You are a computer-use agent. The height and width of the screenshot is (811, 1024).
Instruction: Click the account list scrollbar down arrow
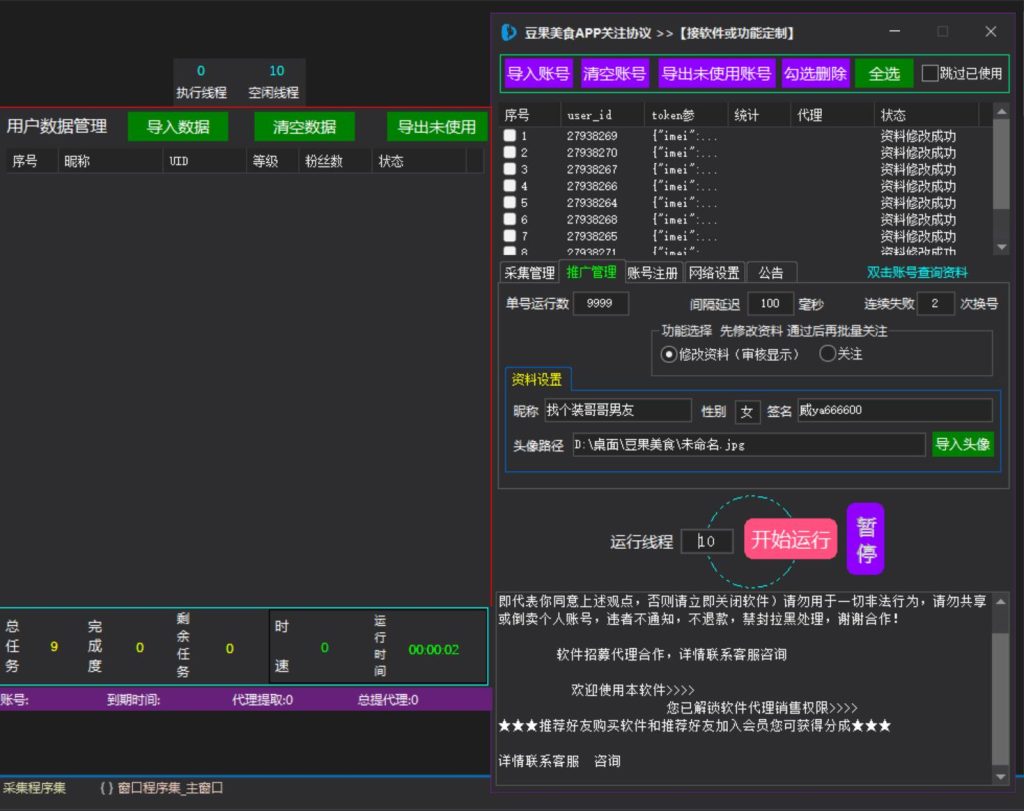tap(1000, 247)
